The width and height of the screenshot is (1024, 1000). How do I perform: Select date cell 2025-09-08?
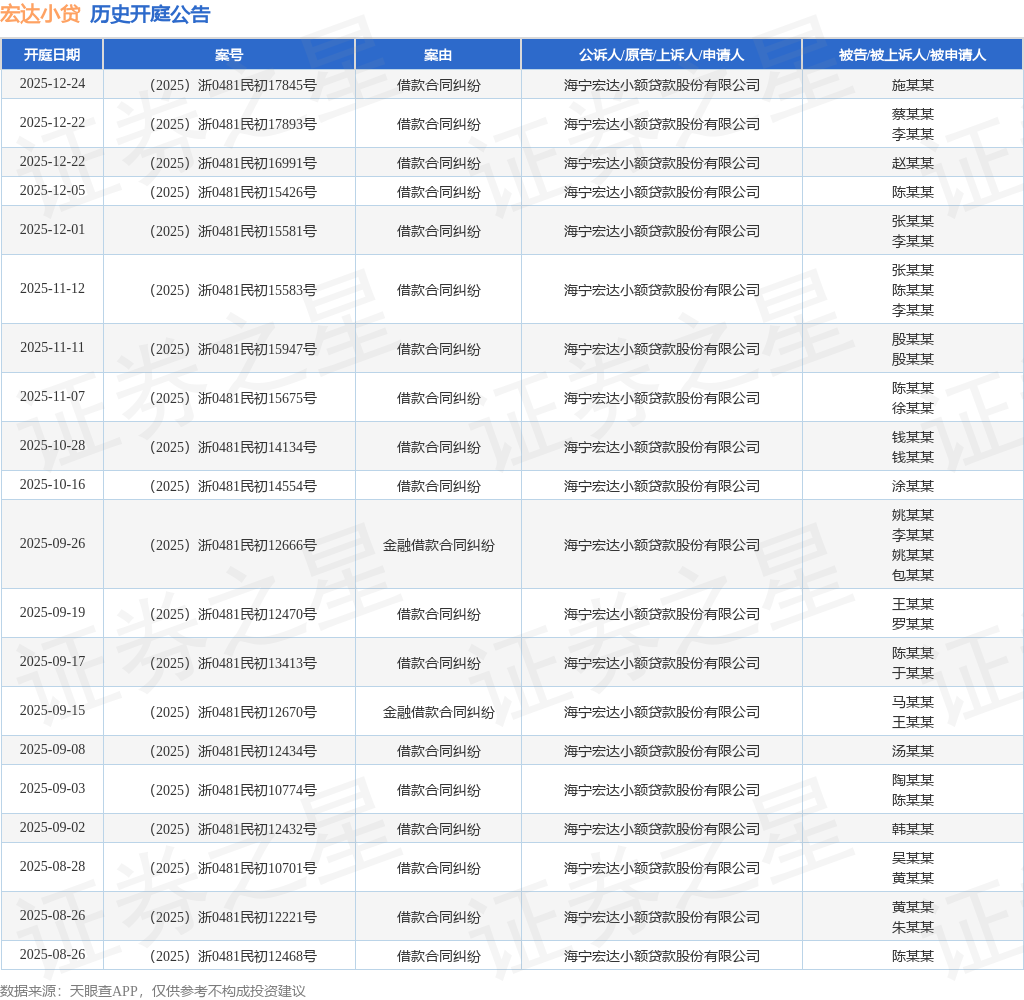52,750
